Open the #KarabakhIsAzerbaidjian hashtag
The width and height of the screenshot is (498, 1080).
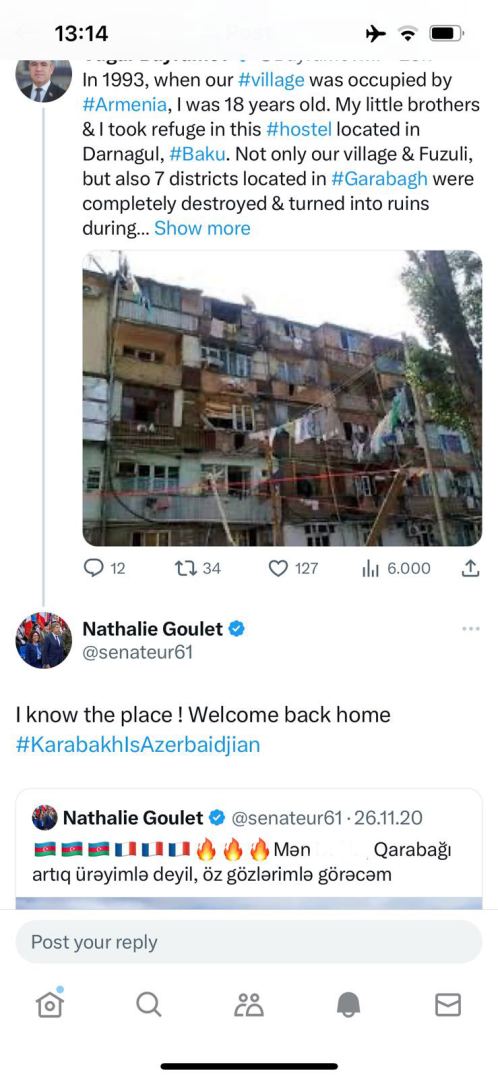coord(138,745)
